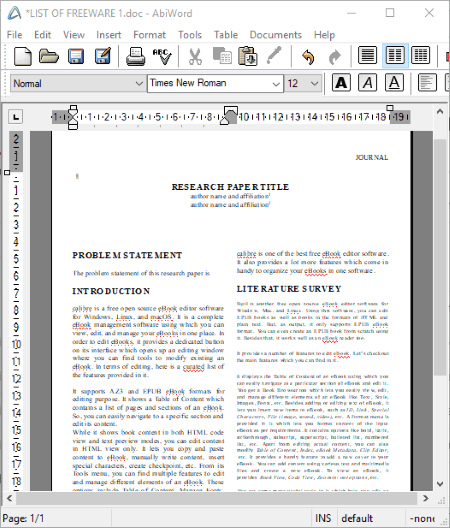Click the RESEARCH PAPER TITLE heading
450x528 pixels.
point(230,187)
